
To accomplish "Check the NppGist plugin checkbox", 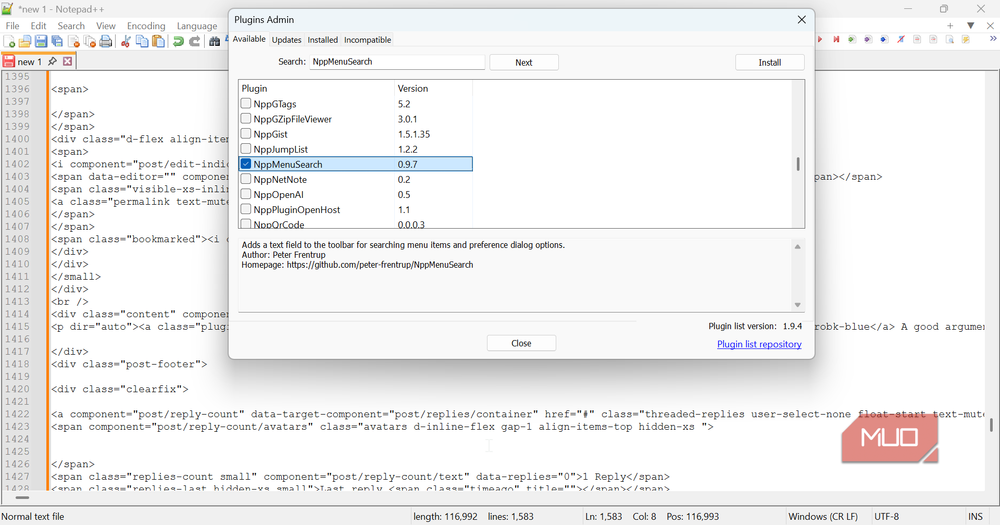I will [x=246, y=134].
